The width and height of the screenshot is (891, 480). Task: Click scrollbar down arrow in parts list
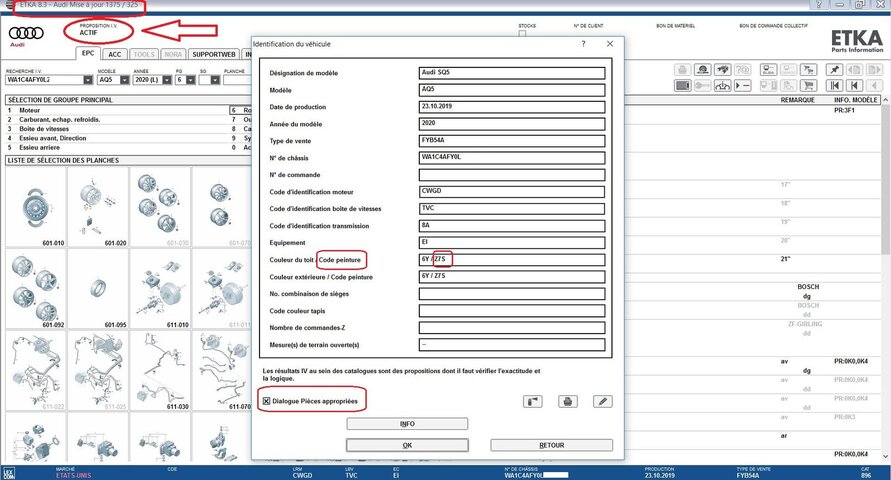coord(885,456)
